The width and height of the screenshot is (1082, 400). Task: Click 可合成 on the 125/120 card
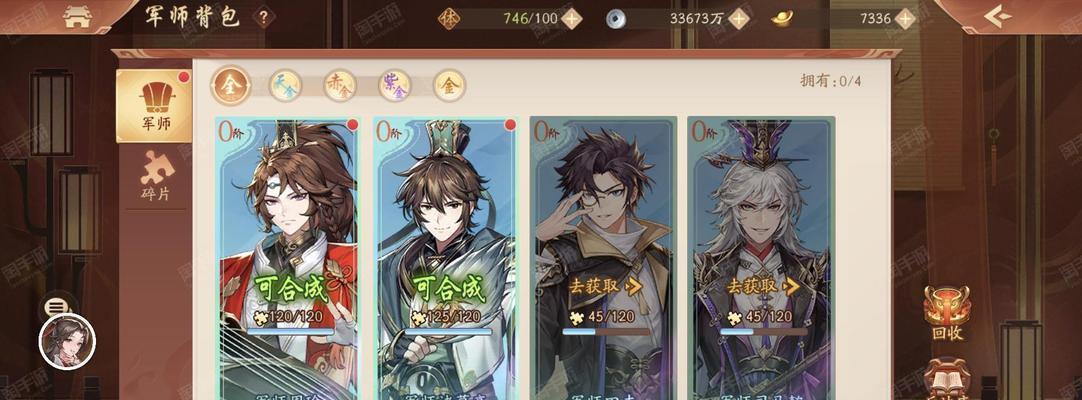tap(448, 290)
